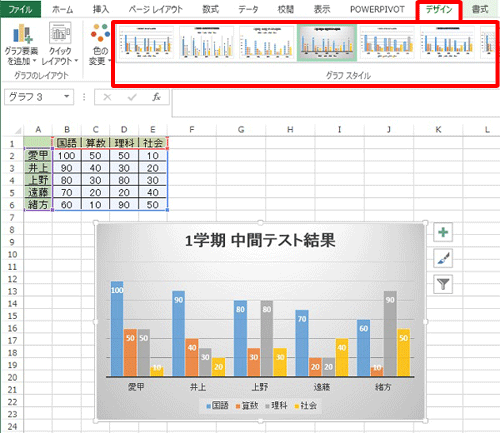This screenshot has height=433, width=500.
Task: Click the funnel chart filters button
Action: 443,284
